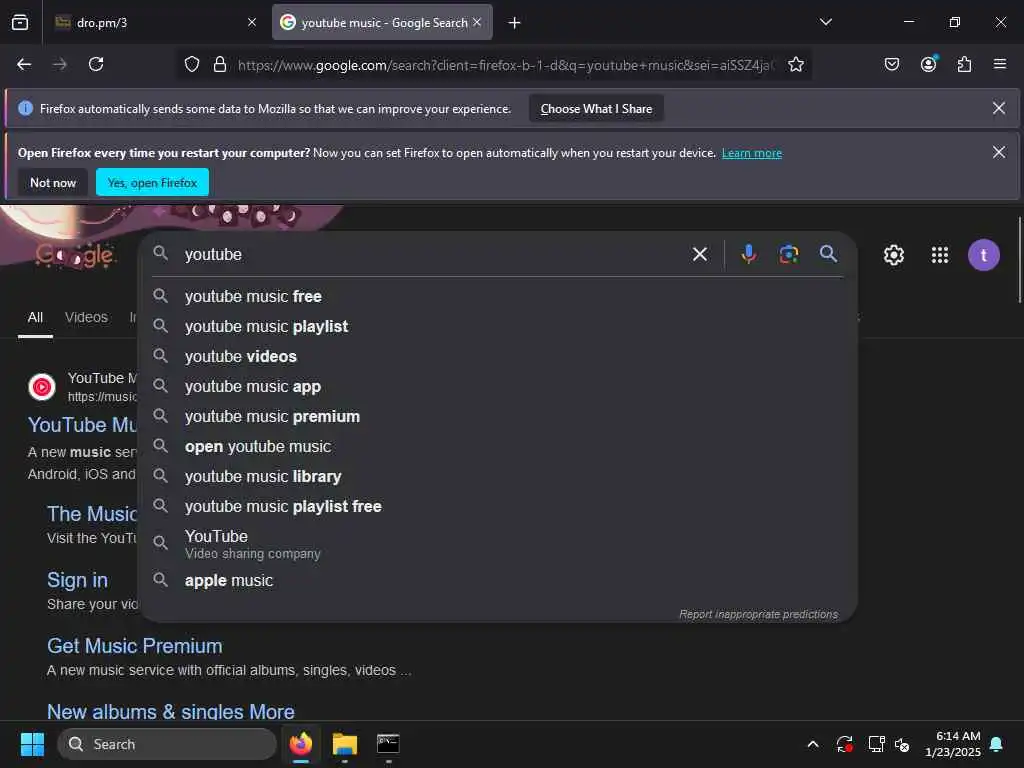
Task: Open Firefox application hamburger menu
Action: pos(999,64)
